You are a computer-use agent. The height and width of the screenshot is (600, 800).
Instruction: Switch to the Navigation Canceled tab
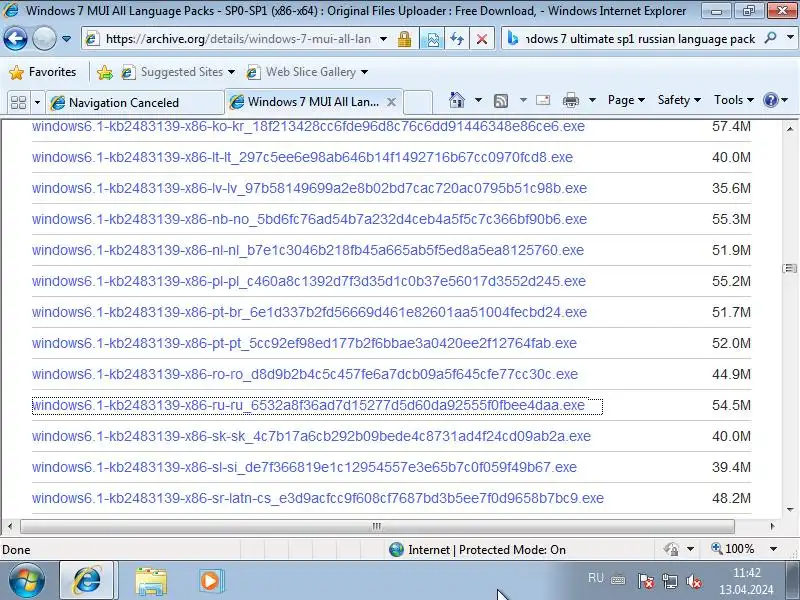coord(135,103)
